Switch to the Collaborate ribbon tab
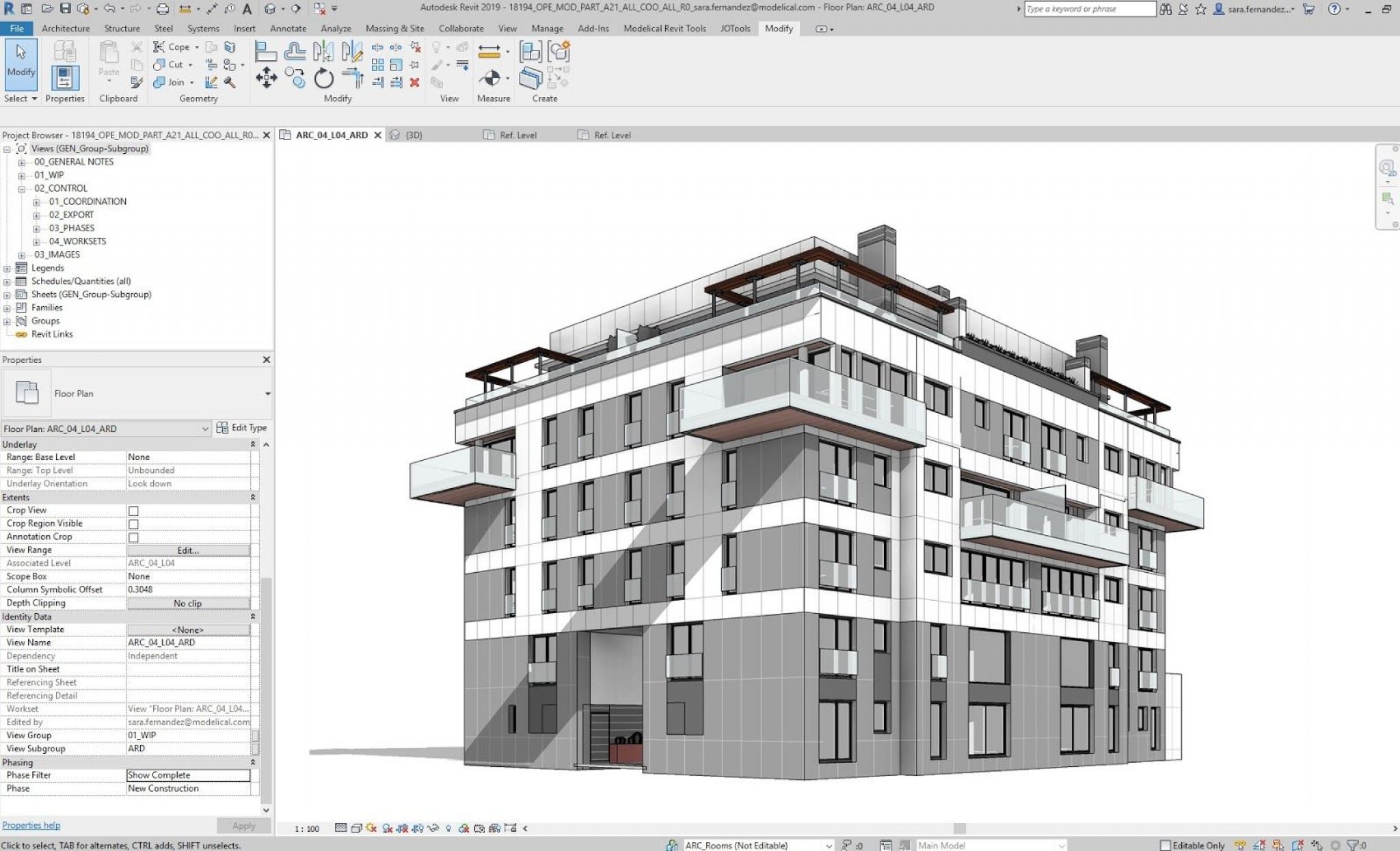The width and height of the screenshot is (1400, 851). tap(462, 28)
